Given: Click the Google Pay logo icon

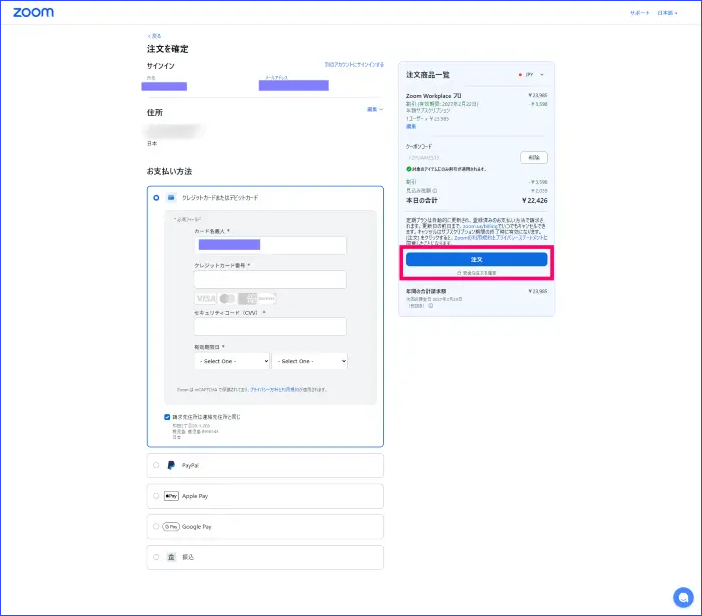Looking at the screenshot, I should 171,526.
